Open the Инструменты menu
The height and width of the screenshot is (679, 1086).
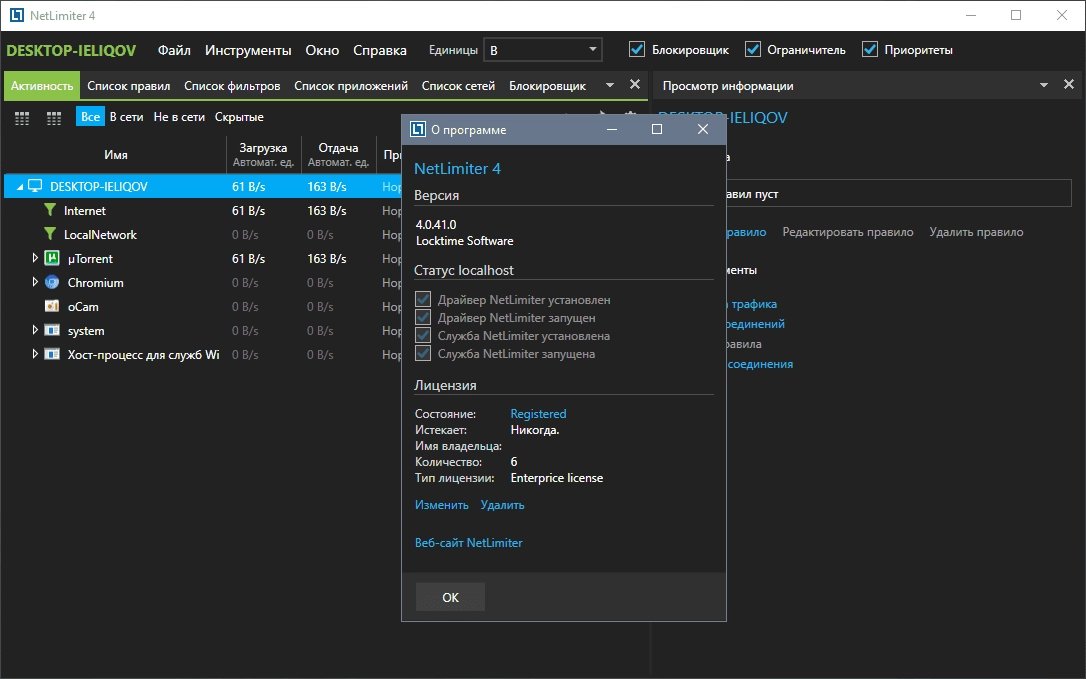click(248, 50)
